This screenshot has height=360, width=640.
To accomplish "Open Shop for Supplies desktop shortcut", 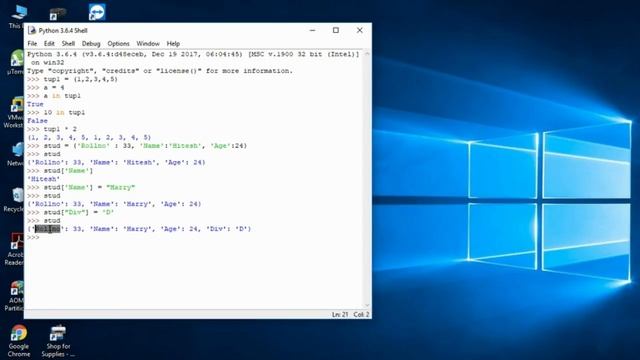I will click(x=58, y=340).
